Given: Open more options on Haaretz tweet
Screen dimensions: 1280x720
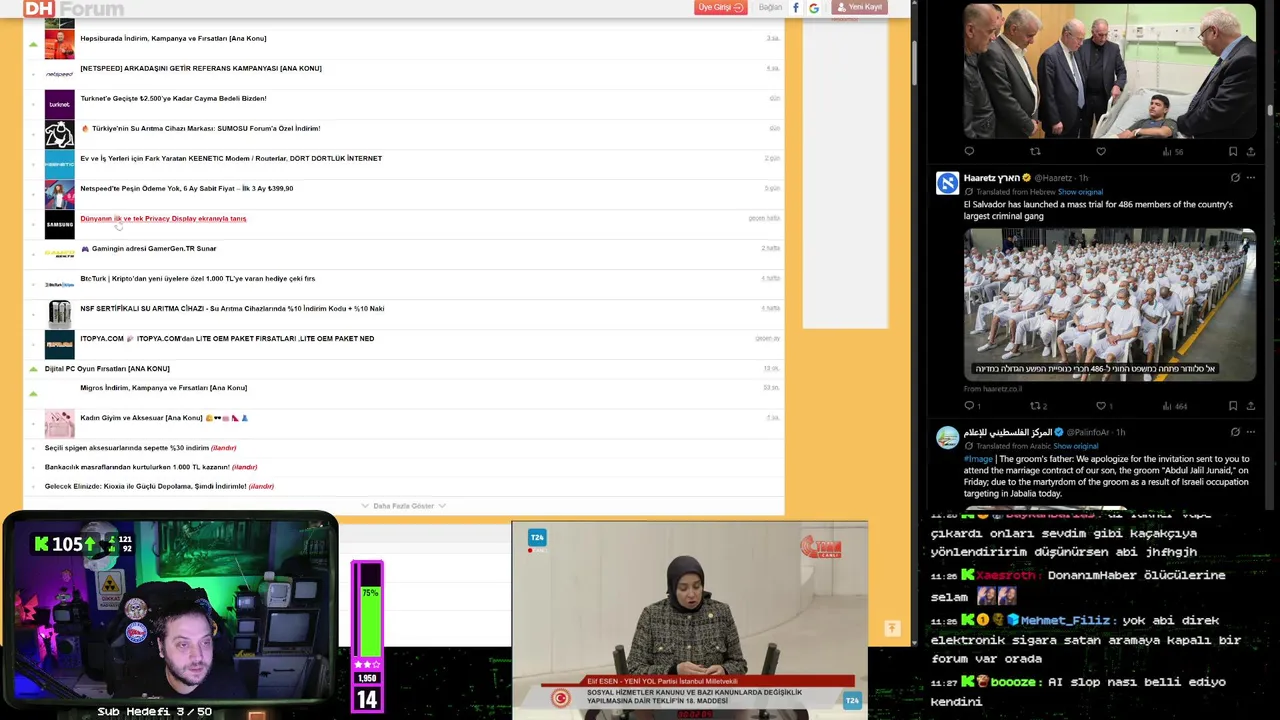Looking at the screenshot, I should point(1251,178).
